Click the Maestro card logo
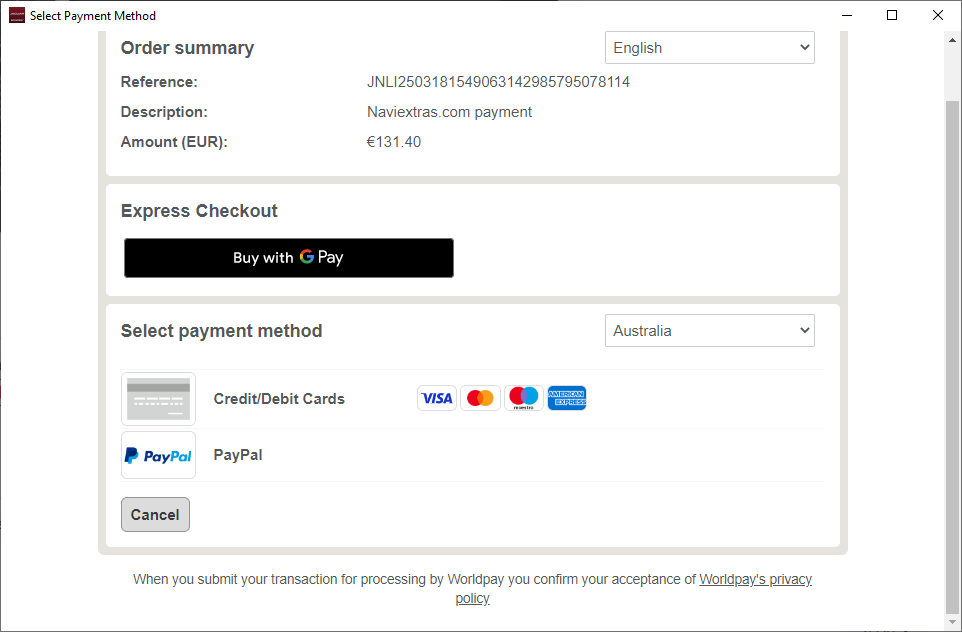Viewport: 962px width, 632px height. 523,398
